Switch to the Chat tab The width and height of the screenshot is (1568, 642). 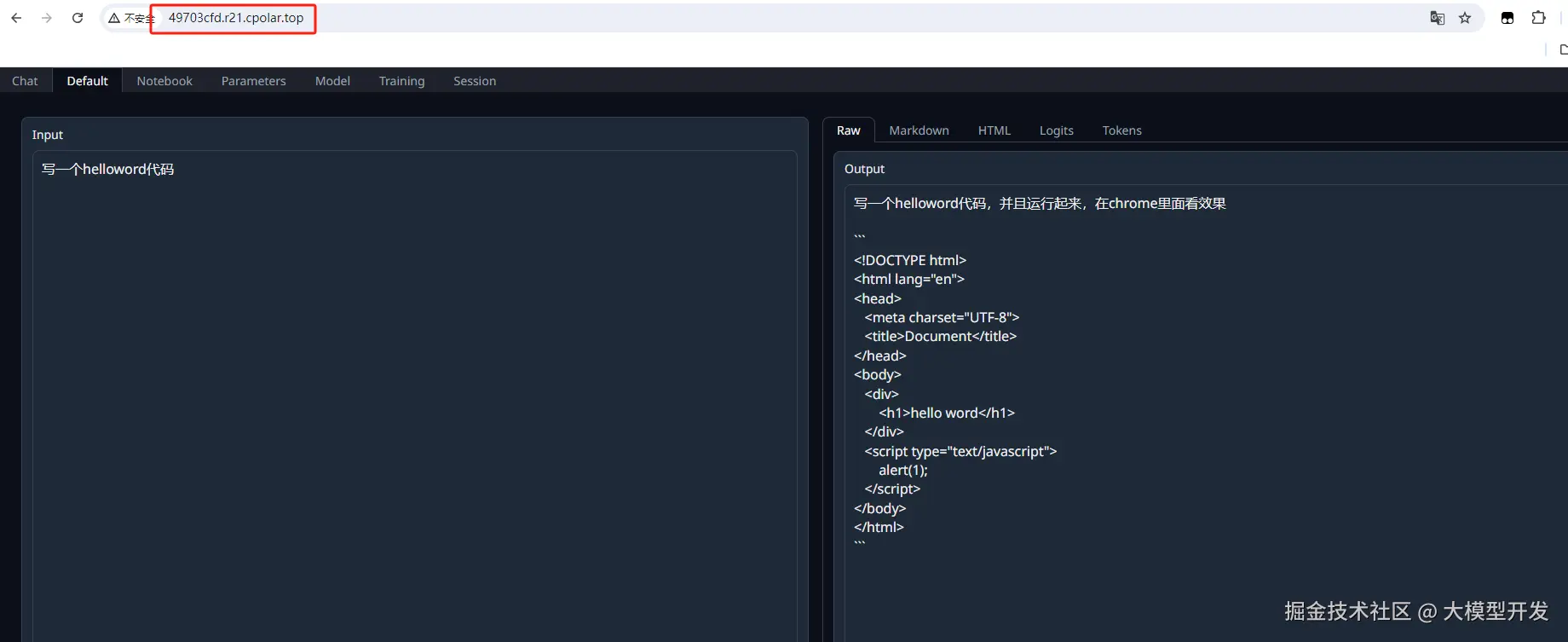(x=25, y=81)
